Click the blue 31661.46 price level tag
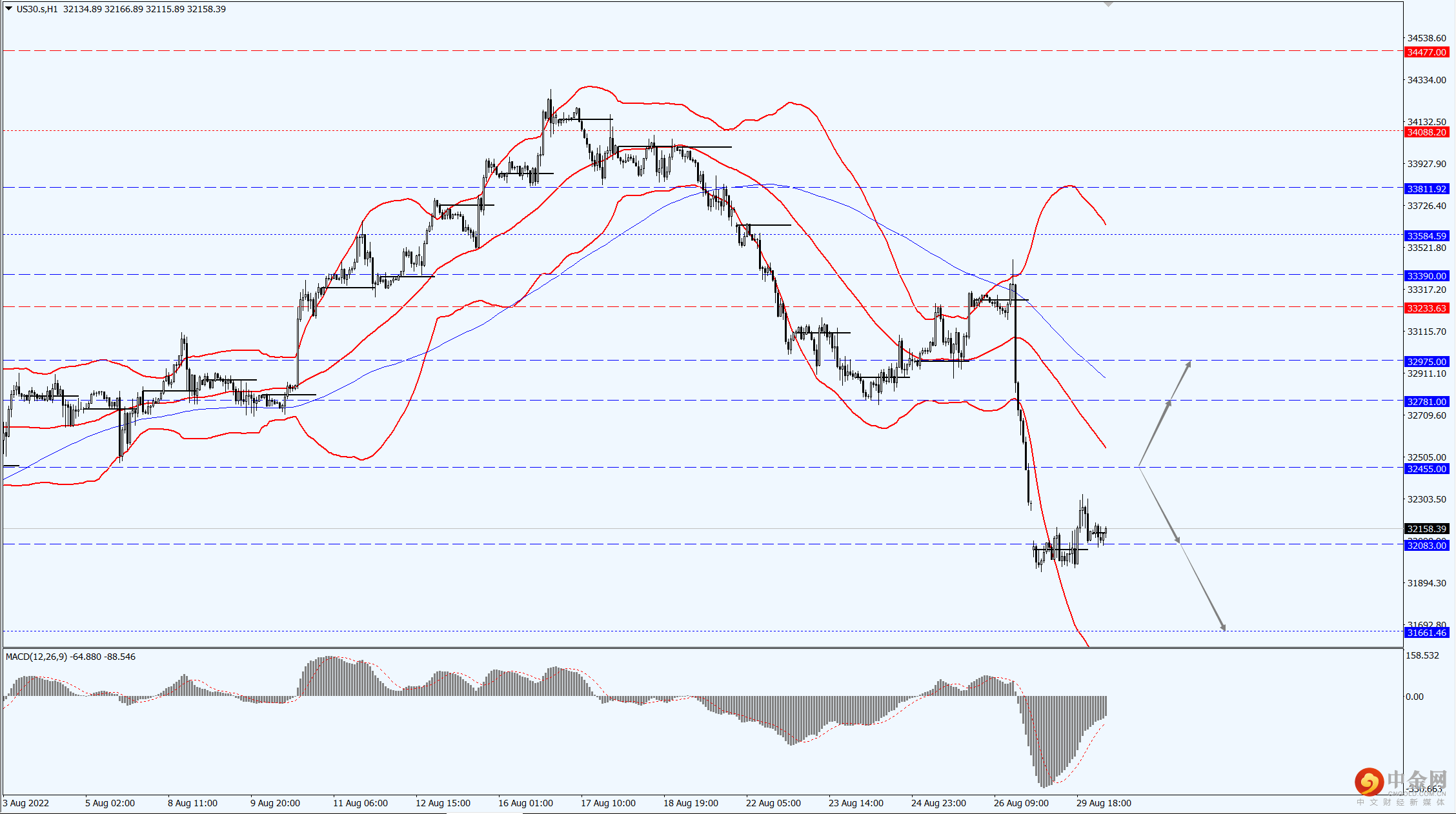This screenshot has height=814, width=1456. pos(1426,633)
